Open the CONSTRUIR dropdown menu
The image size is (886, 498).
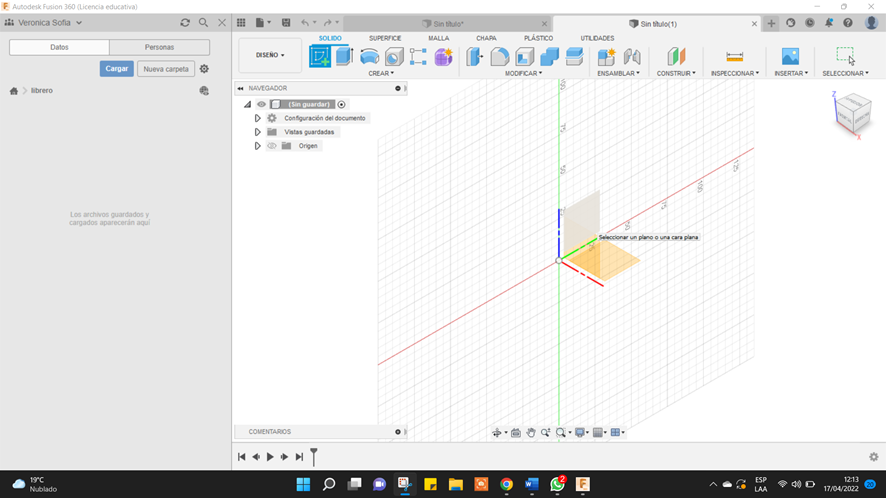676,73
